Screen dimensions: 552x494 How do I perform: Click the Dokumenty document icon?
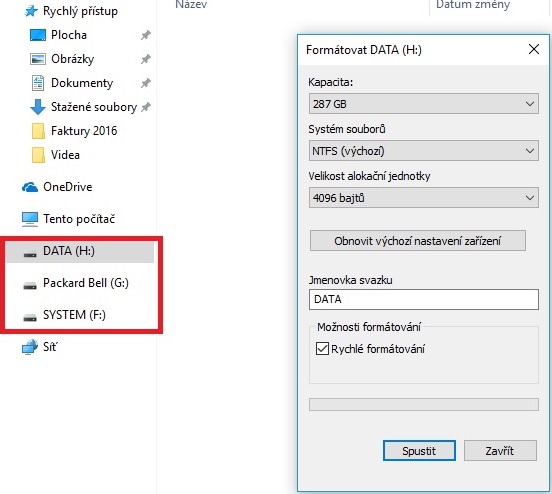click(x=38, y=83)
